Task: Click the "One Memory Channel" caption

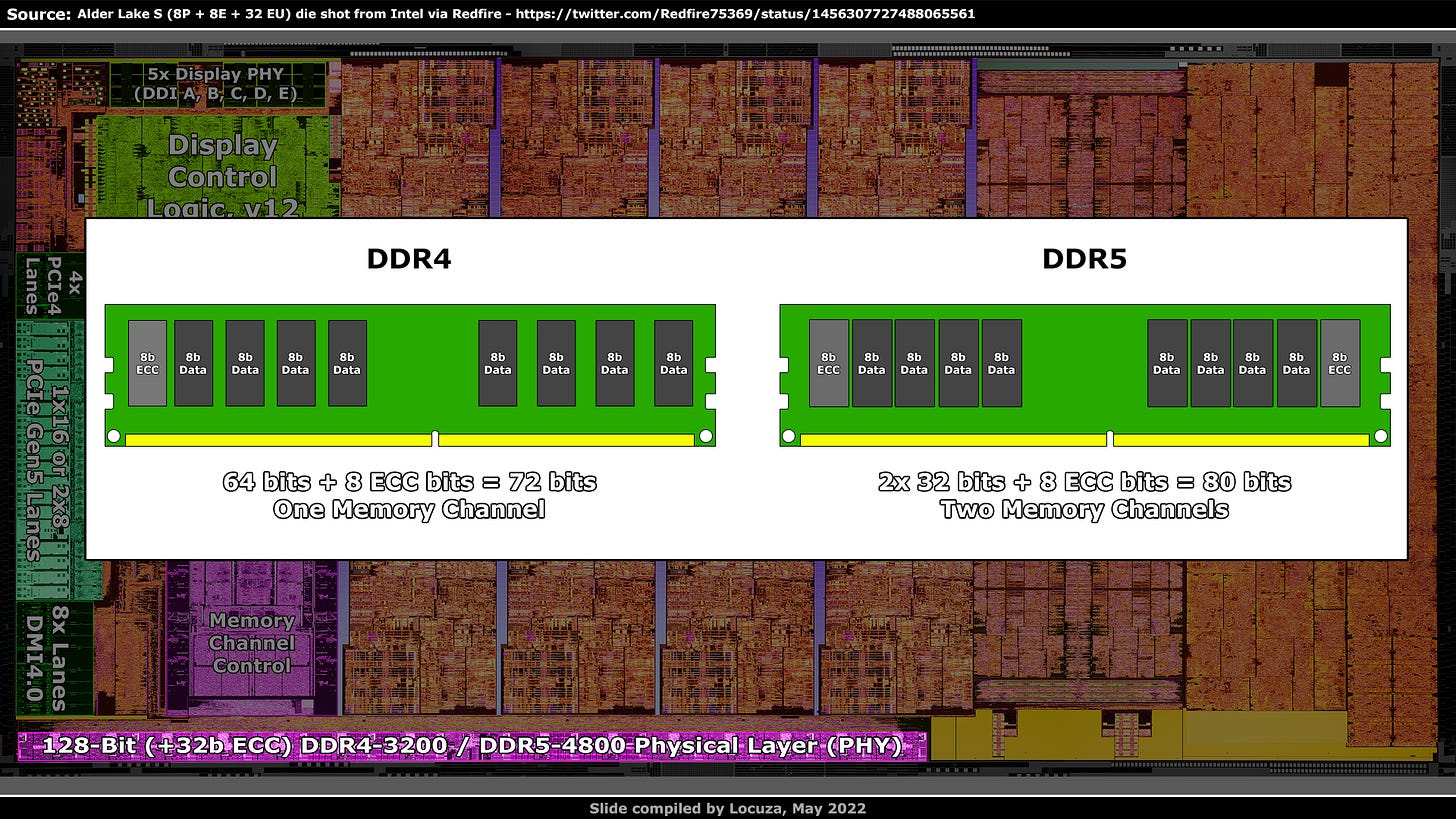Action: 409,509
